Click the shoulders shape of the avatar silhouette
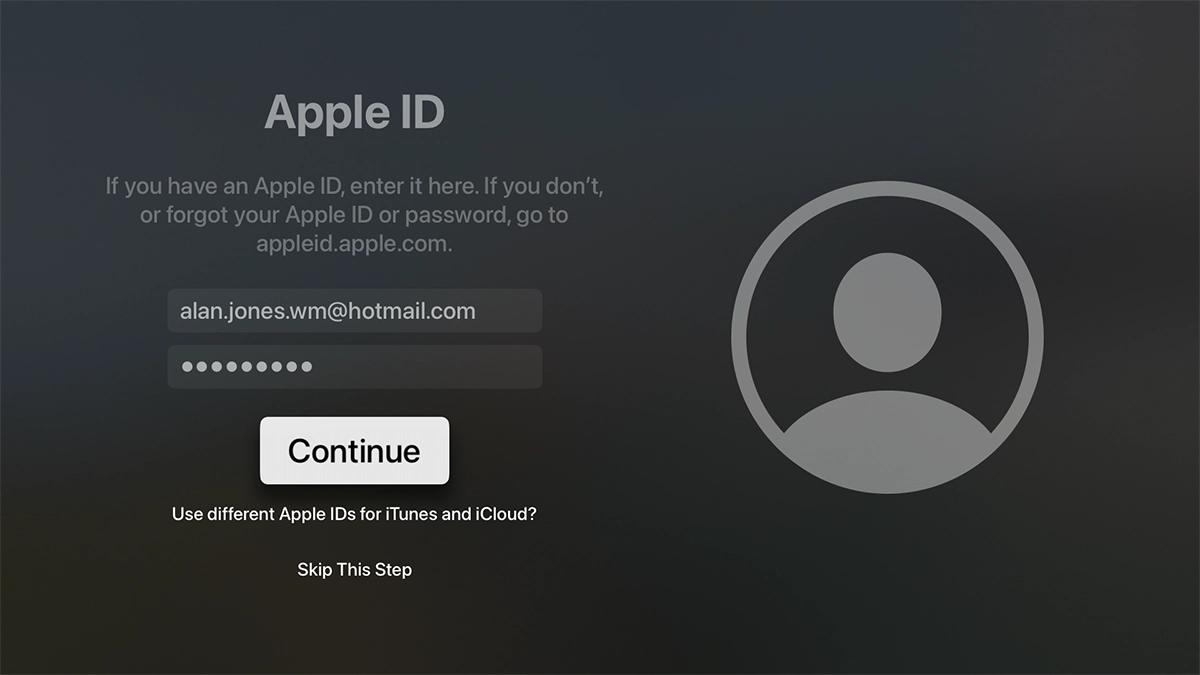The width and height of the screenshot is (1200, 675). point(887,440)
